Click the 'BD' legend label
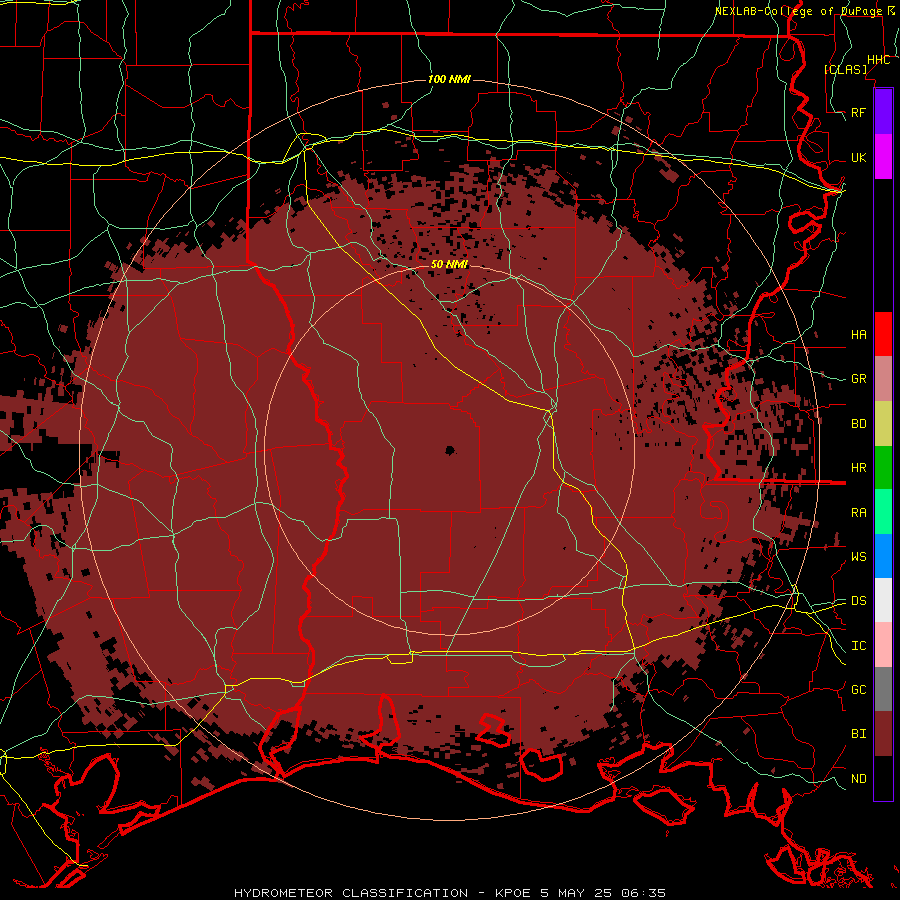 [859, 424]
